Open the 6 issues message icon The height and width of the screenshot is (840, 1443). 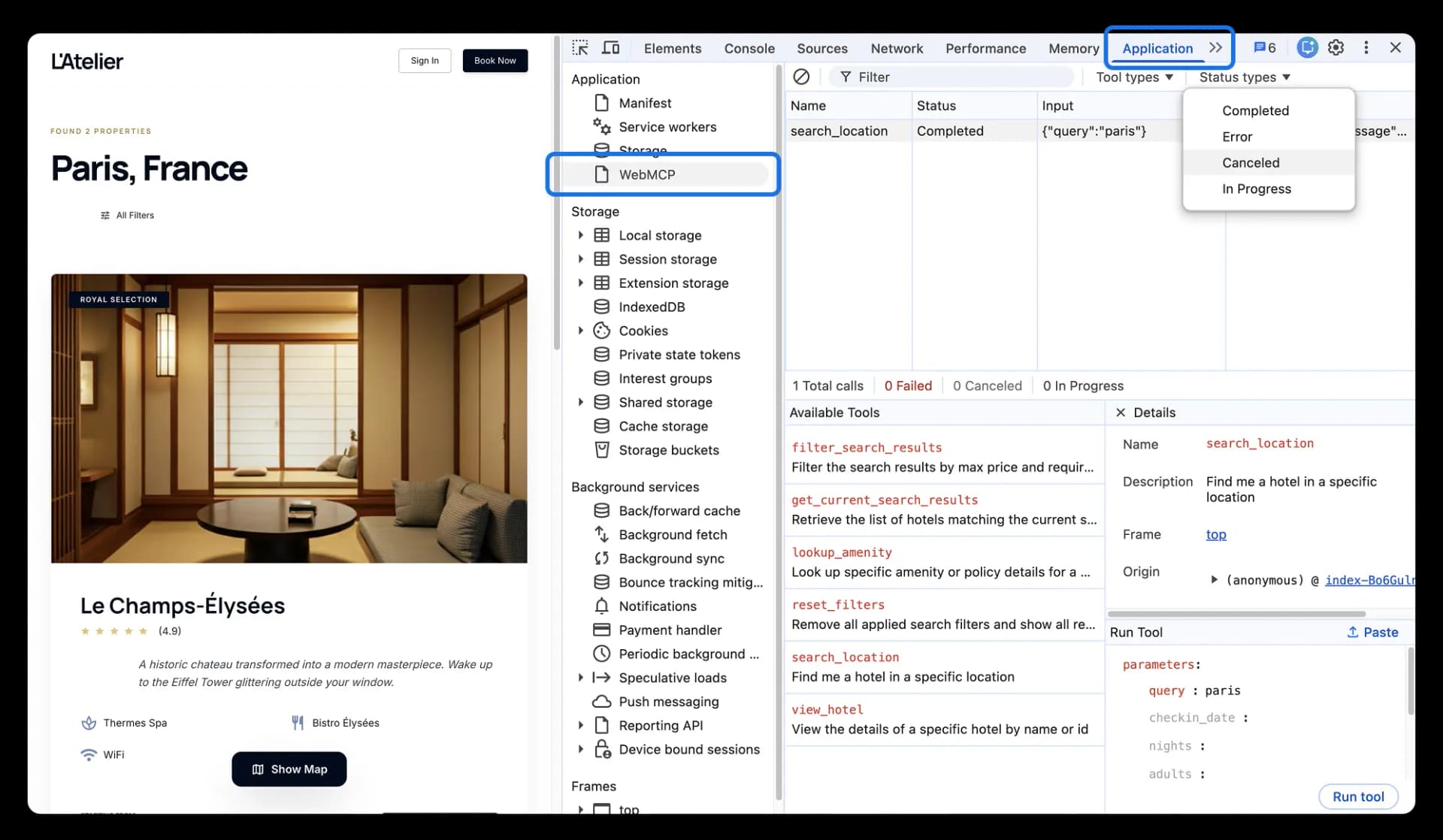click(x=1265, y=47)
